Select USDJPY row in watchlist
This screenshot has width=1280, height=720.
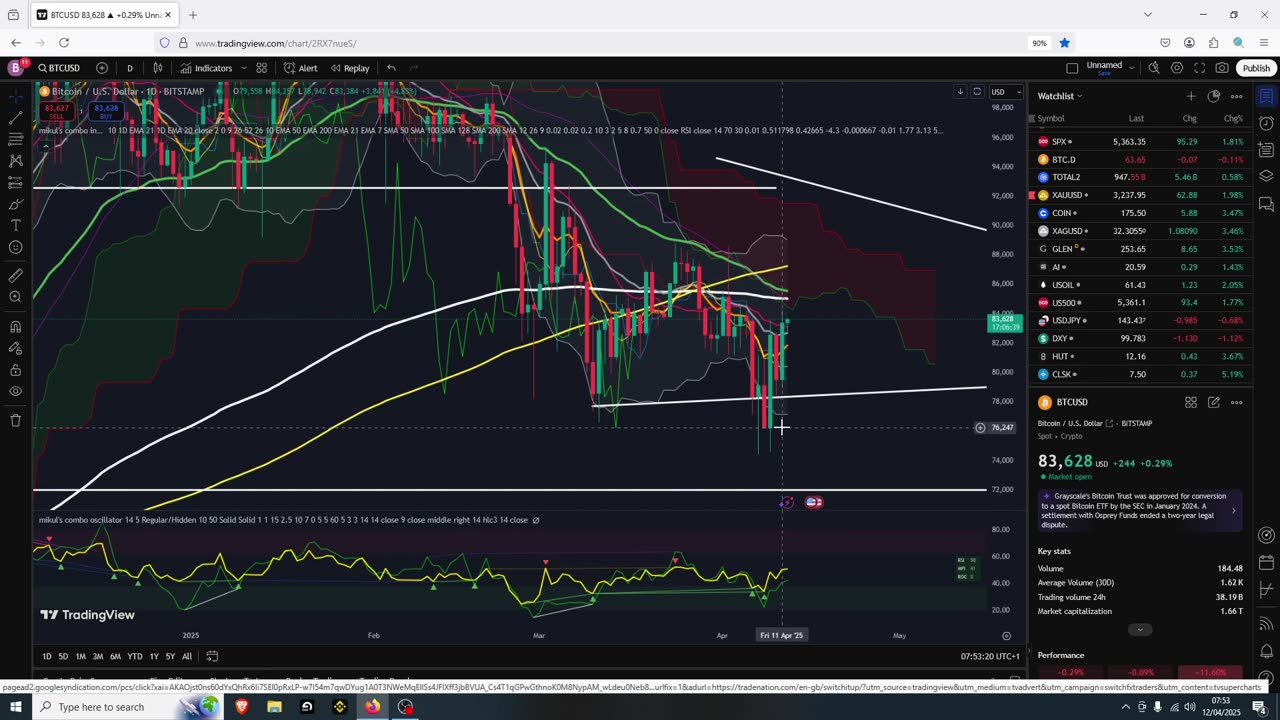[x=1140, y=320]
